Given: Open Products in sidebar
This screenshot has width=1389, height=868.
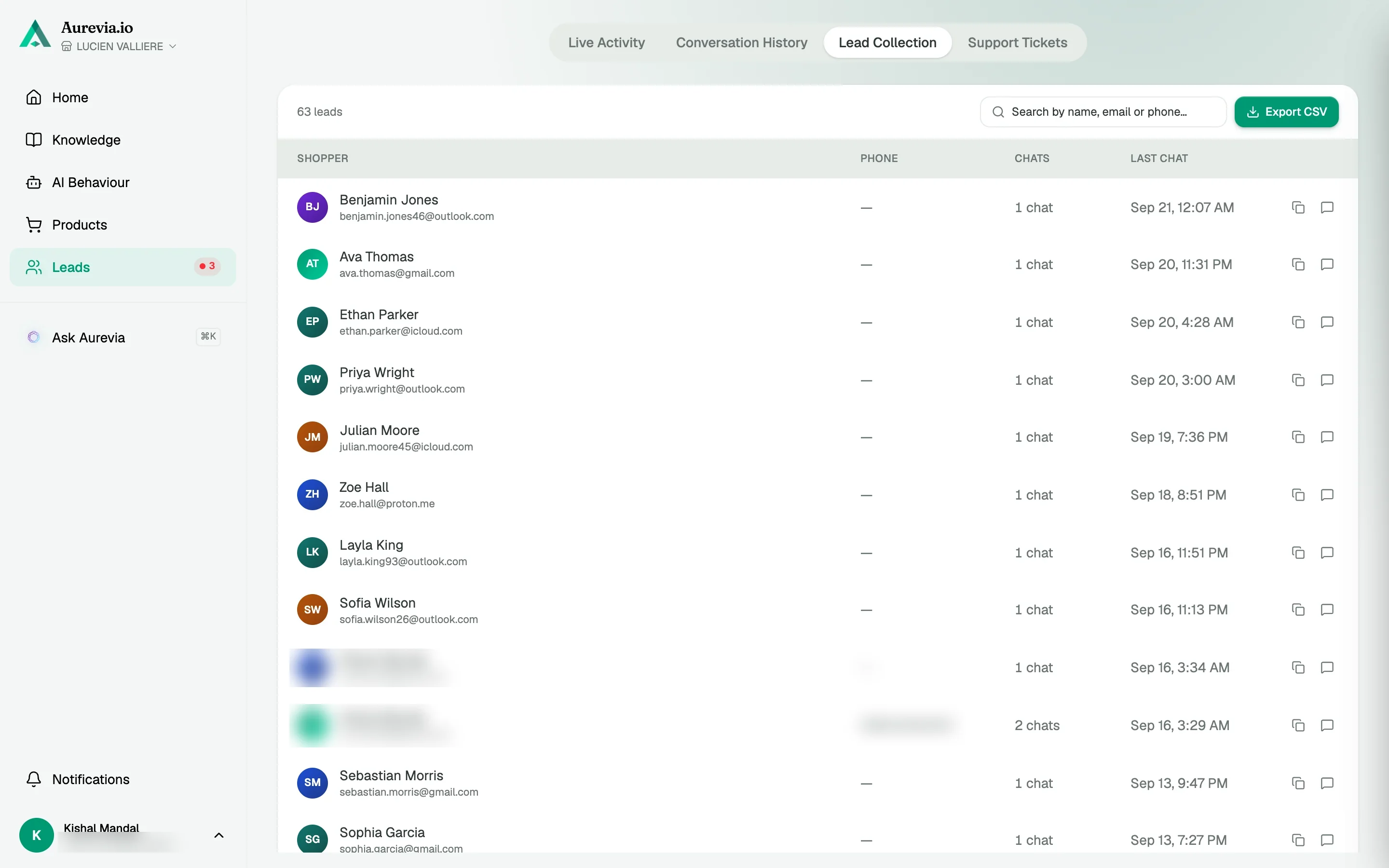Looking at the screenshot, I should (x=123, y=225).
